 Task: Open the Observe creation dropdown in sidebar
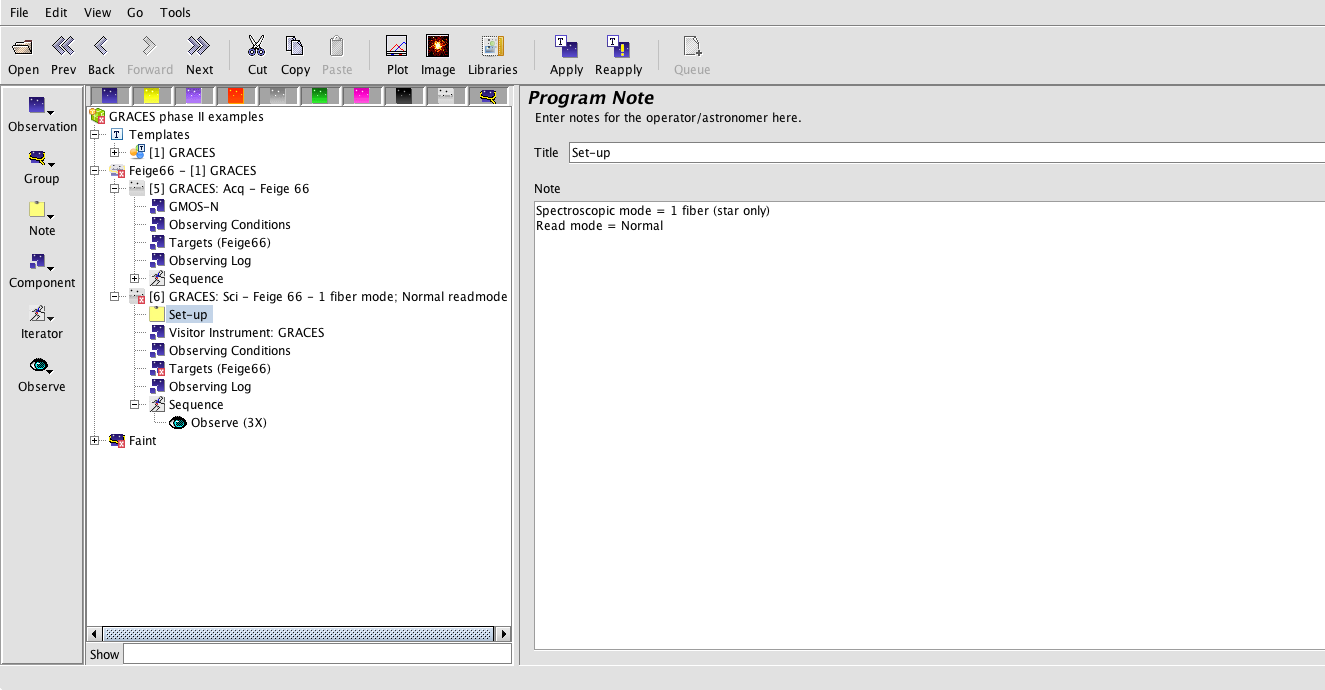42,374
